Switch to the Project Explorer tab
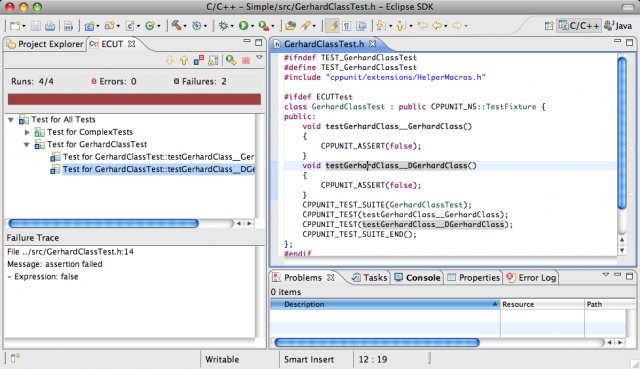Screen dimensions: 640x369 pyautogui.click(x=44, y=44)
